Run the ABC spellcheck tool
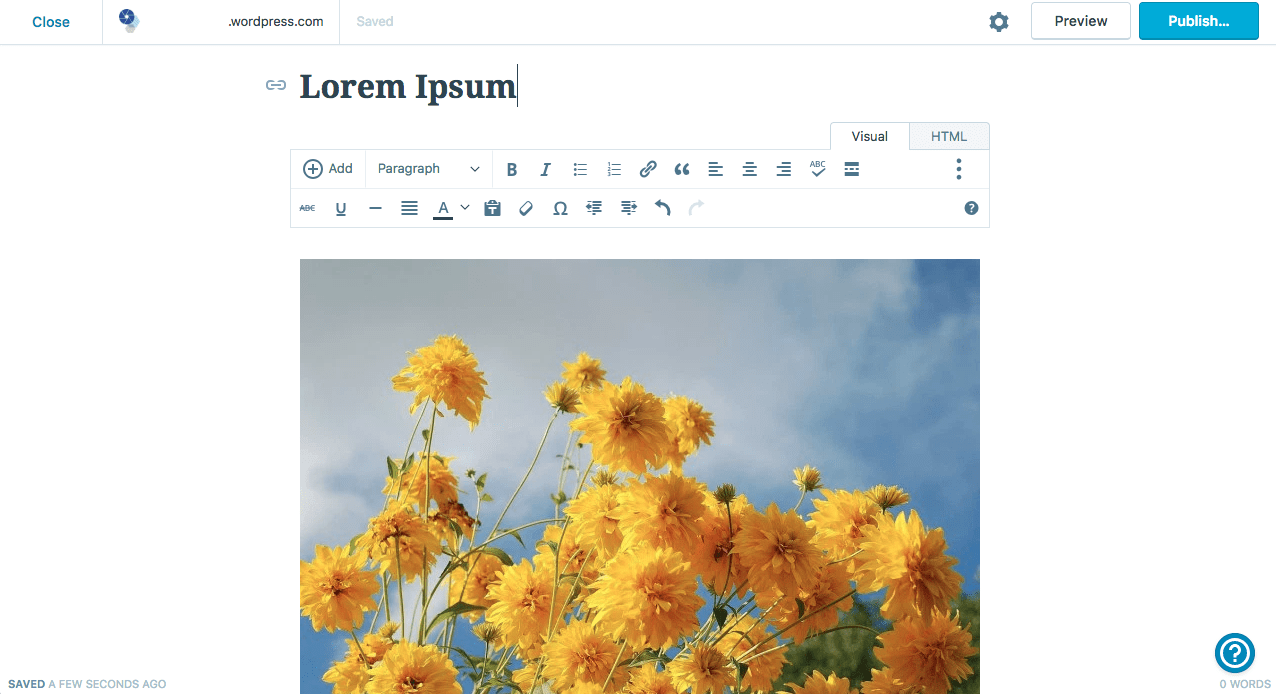Image resolution: width=1276 pixels, height=694 pixels. (818, 169)
